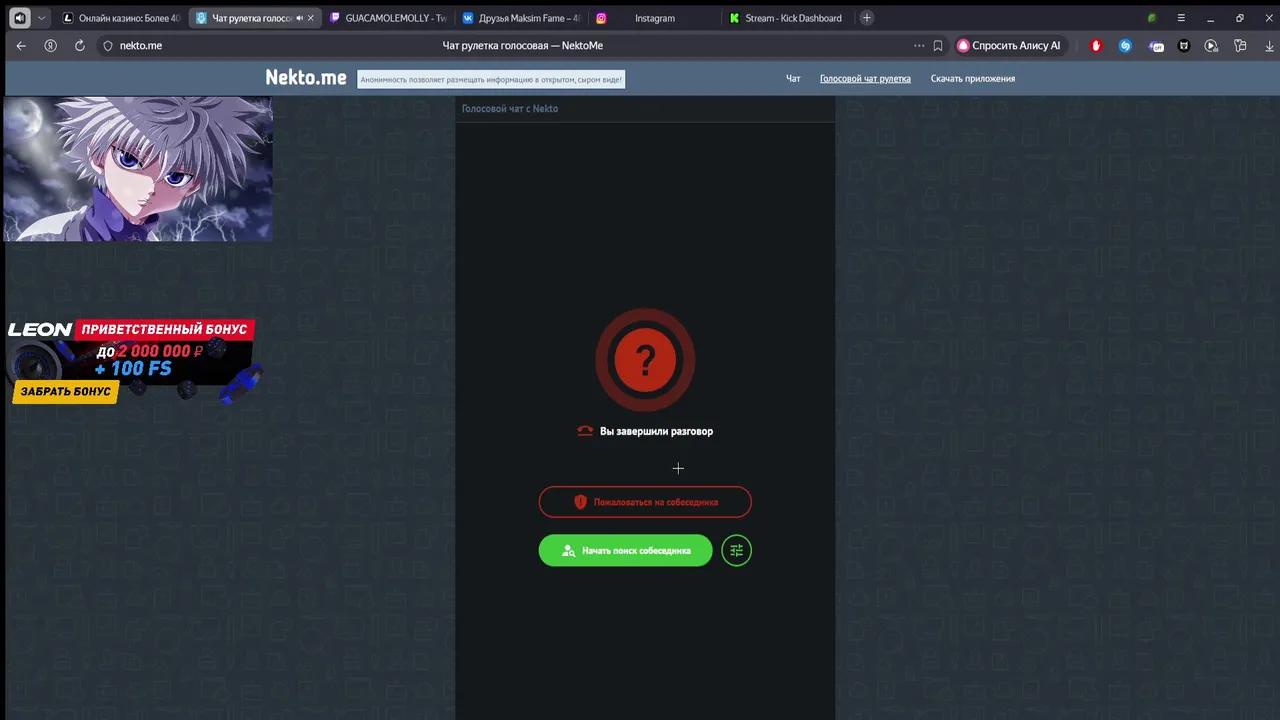Open the downloads panel
The image size is (1280, 720).
pos(1271,46)
